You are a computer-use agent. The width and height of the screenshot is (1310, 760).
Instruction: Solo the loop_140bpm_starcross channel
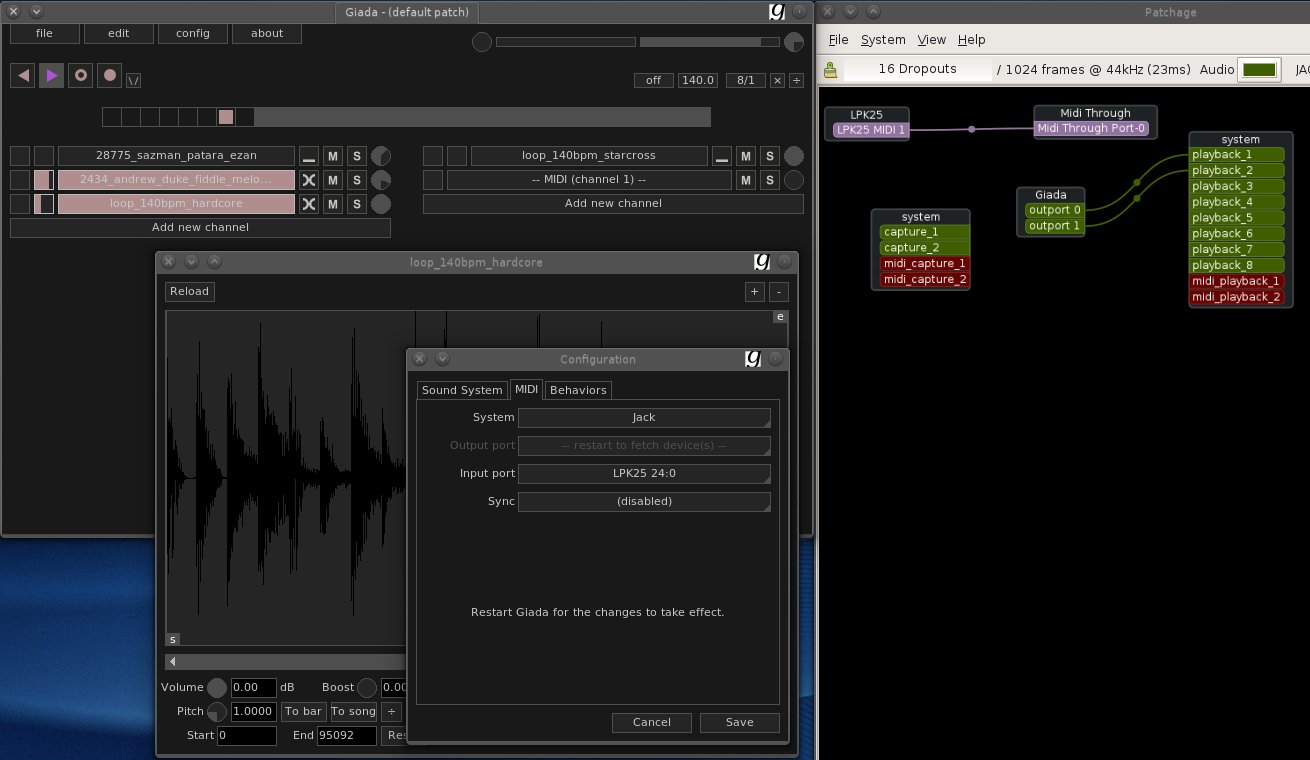769,156
